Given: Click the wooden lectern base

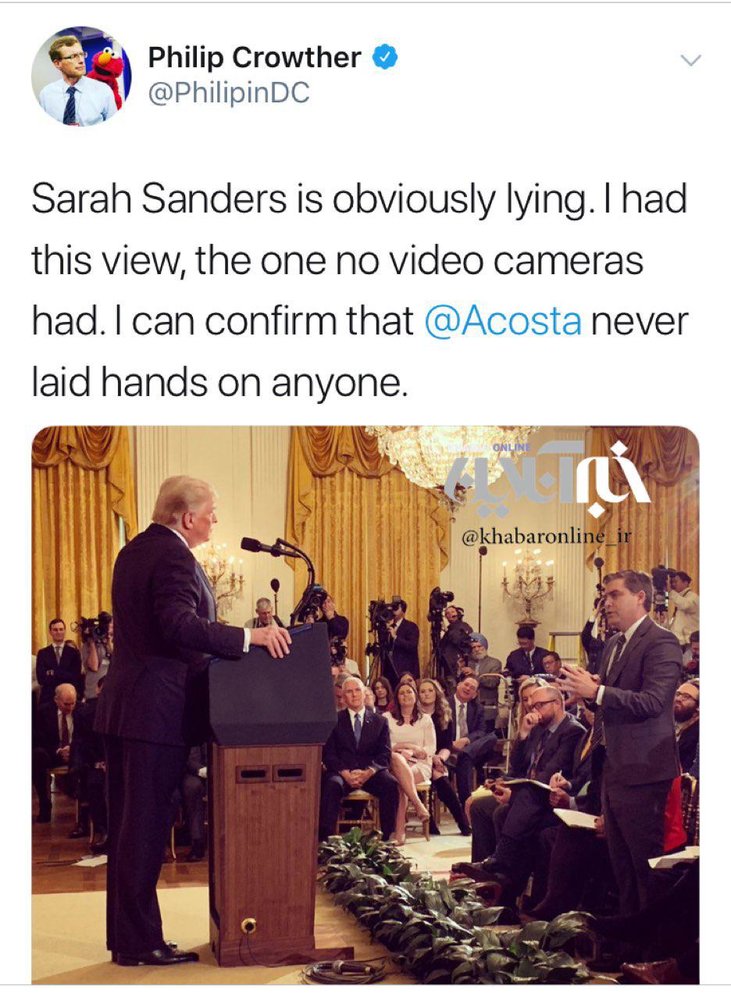Looking at the screenshot, I should point(265,851).
